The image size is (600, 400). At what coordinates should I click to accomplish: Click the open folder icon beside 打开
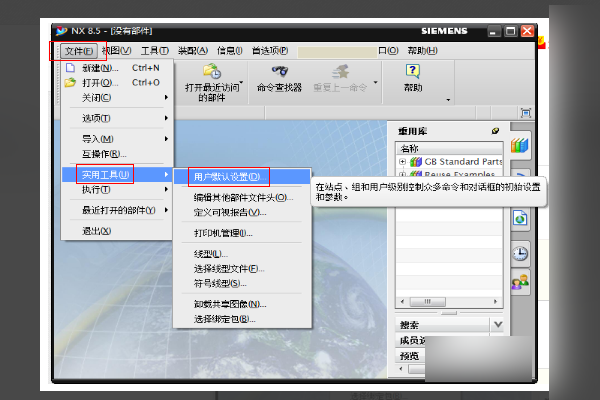[70, 82]
